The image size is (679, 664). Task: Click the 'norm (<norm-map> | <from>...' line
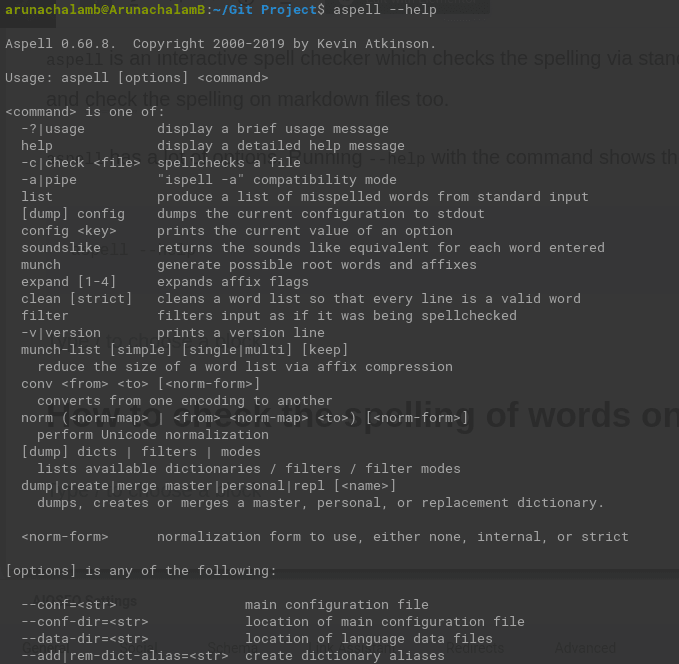pyautogui.click(x=245, y=418)
